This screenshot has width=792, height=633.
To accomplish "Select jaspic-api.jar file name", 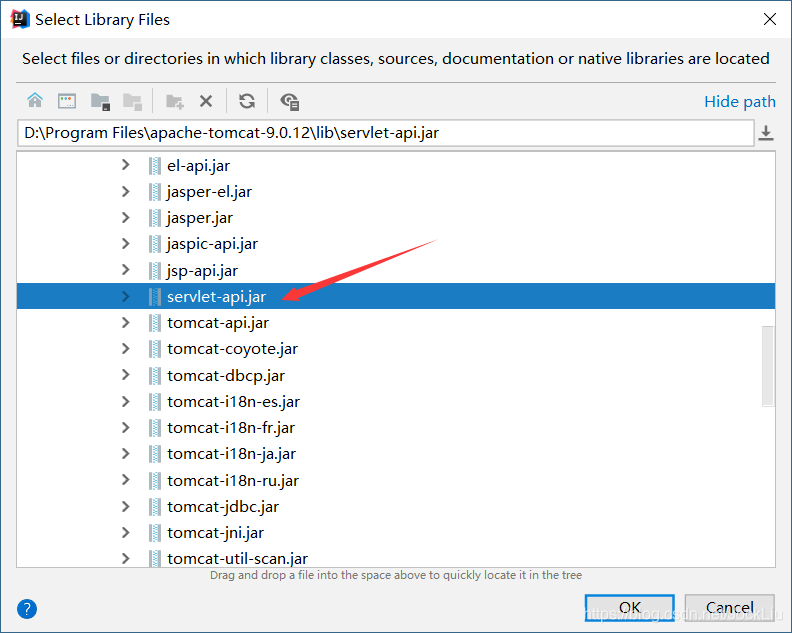I will (212, 244).
